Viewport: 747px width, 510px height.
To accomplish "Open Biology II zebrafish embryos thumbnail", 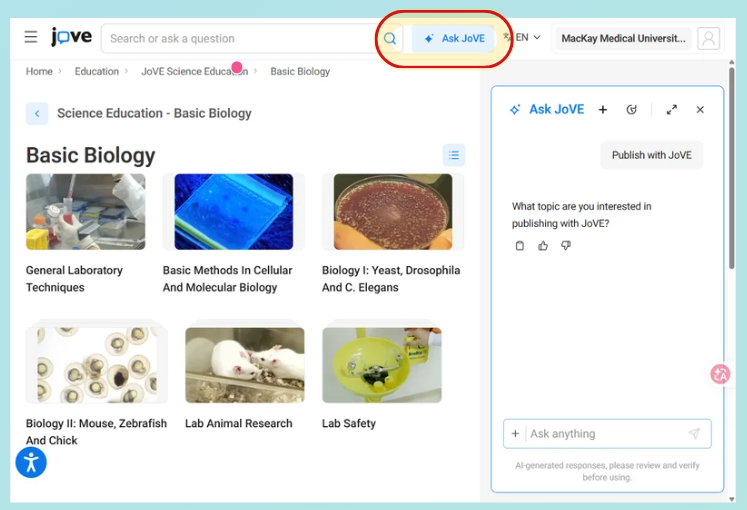I will click(97, 365).
